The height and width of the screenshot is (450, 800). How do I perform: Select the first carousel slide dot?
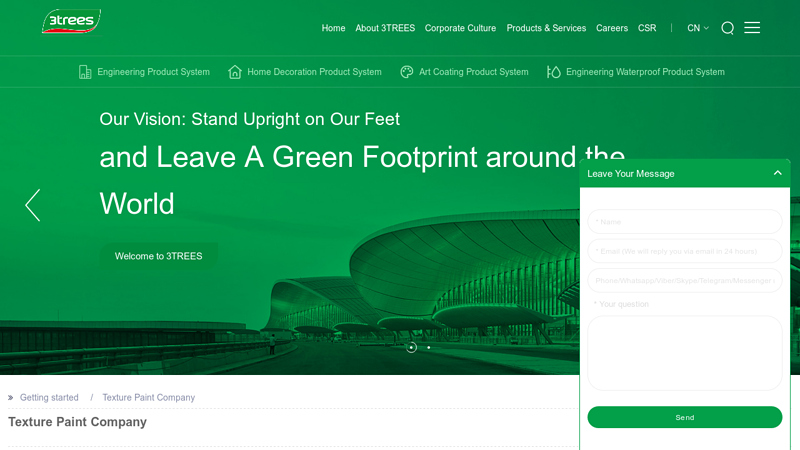coord(411,347)
